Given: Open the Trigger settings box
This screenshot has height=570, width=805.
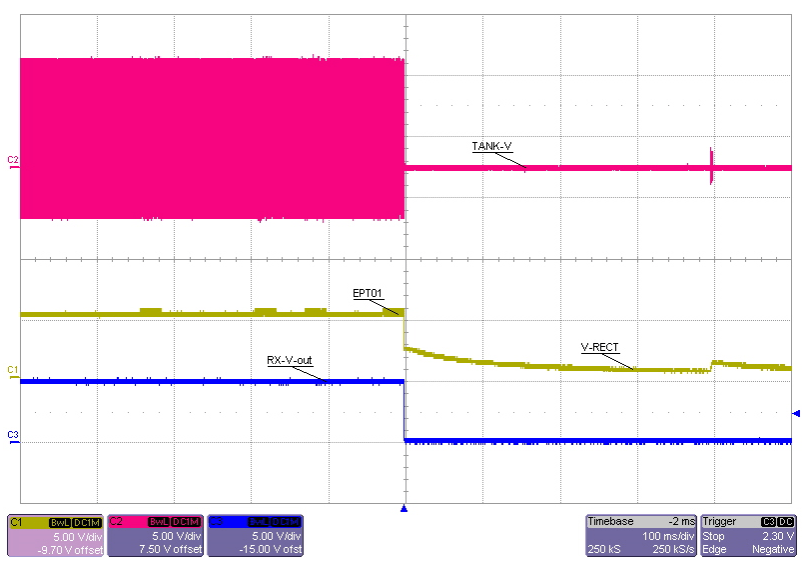Looking at the screenshot, I should [748, 535].
